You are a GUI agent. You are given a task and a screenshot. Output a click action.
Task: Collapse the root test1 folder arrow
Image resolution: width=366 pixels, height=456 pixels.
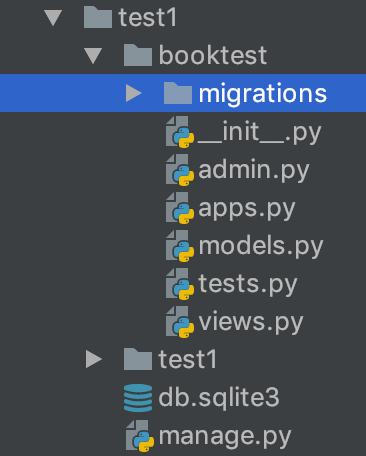point(53,18)
